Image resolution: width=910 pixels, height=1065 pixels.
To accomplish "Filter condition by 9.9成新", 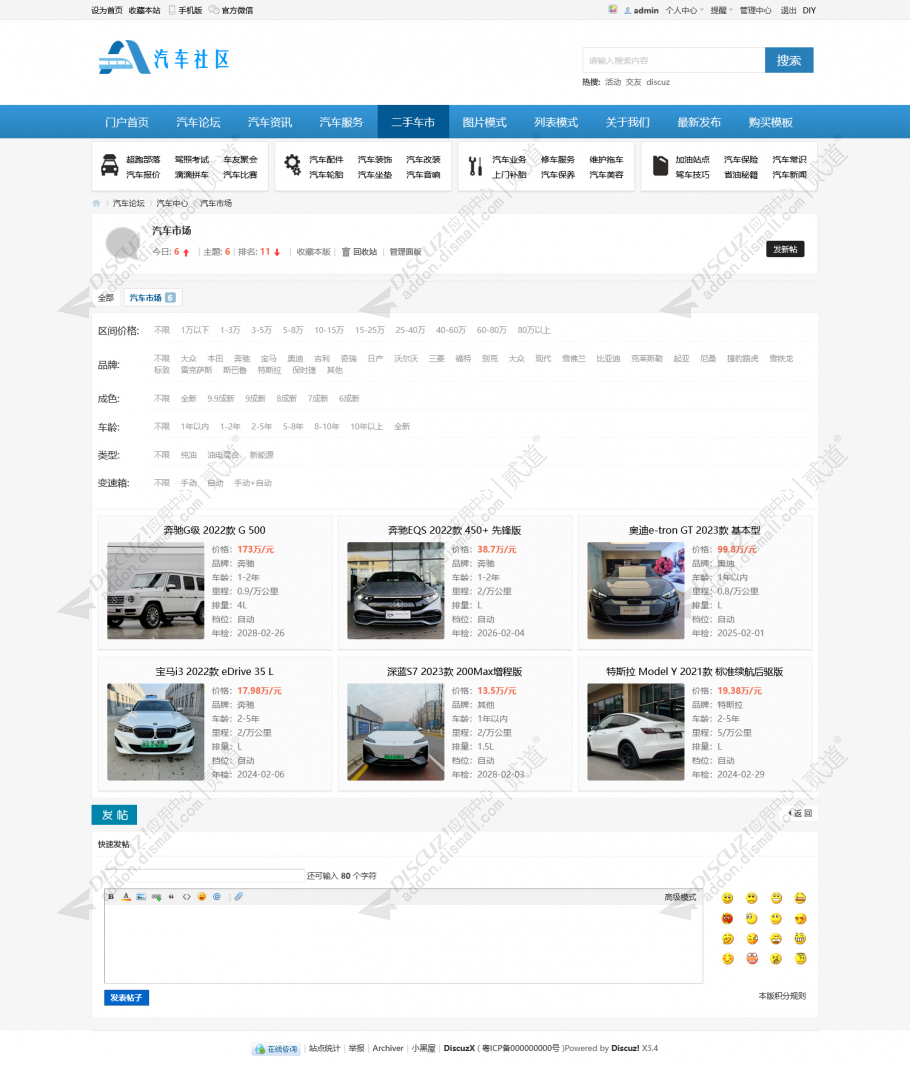I will pos(221,399).
